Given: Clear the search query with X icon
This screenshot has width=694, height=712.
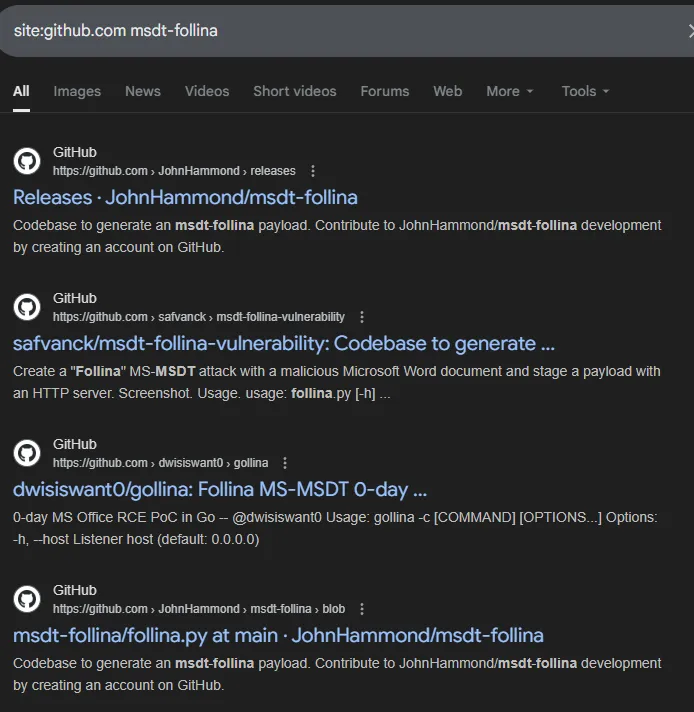Looking at the screenshot, I should [688, 31].
